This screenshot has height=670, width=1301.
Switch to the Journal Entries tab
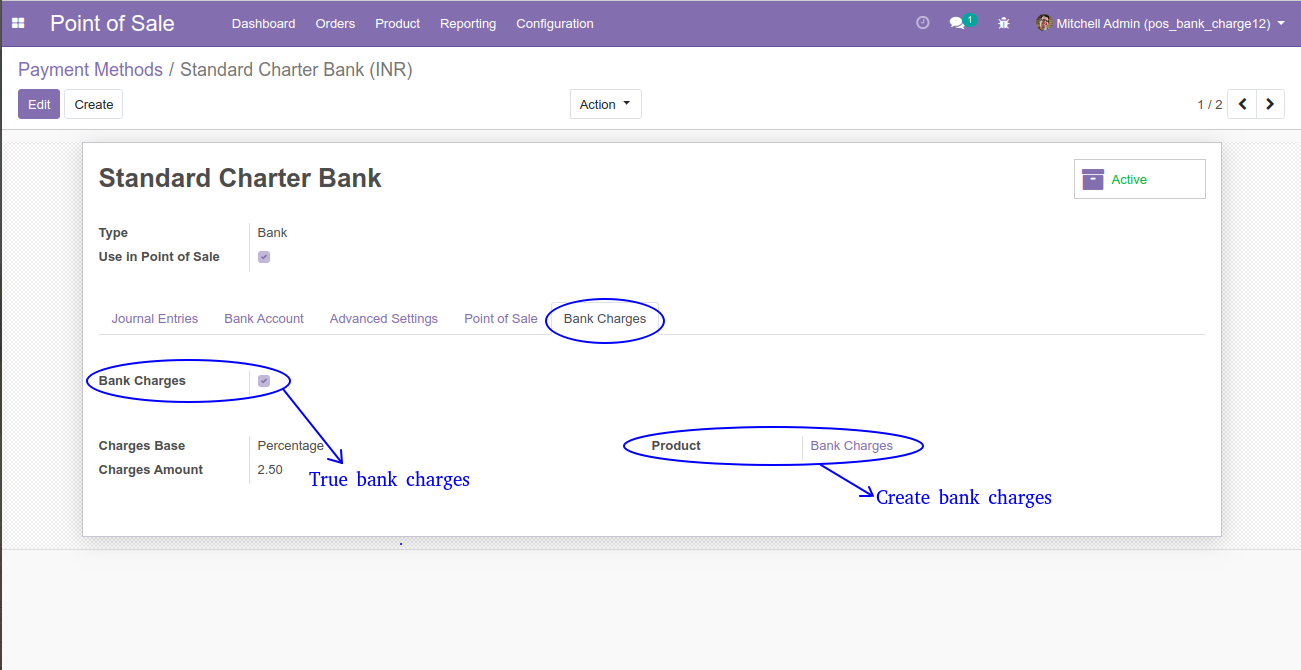coord(155,319)
